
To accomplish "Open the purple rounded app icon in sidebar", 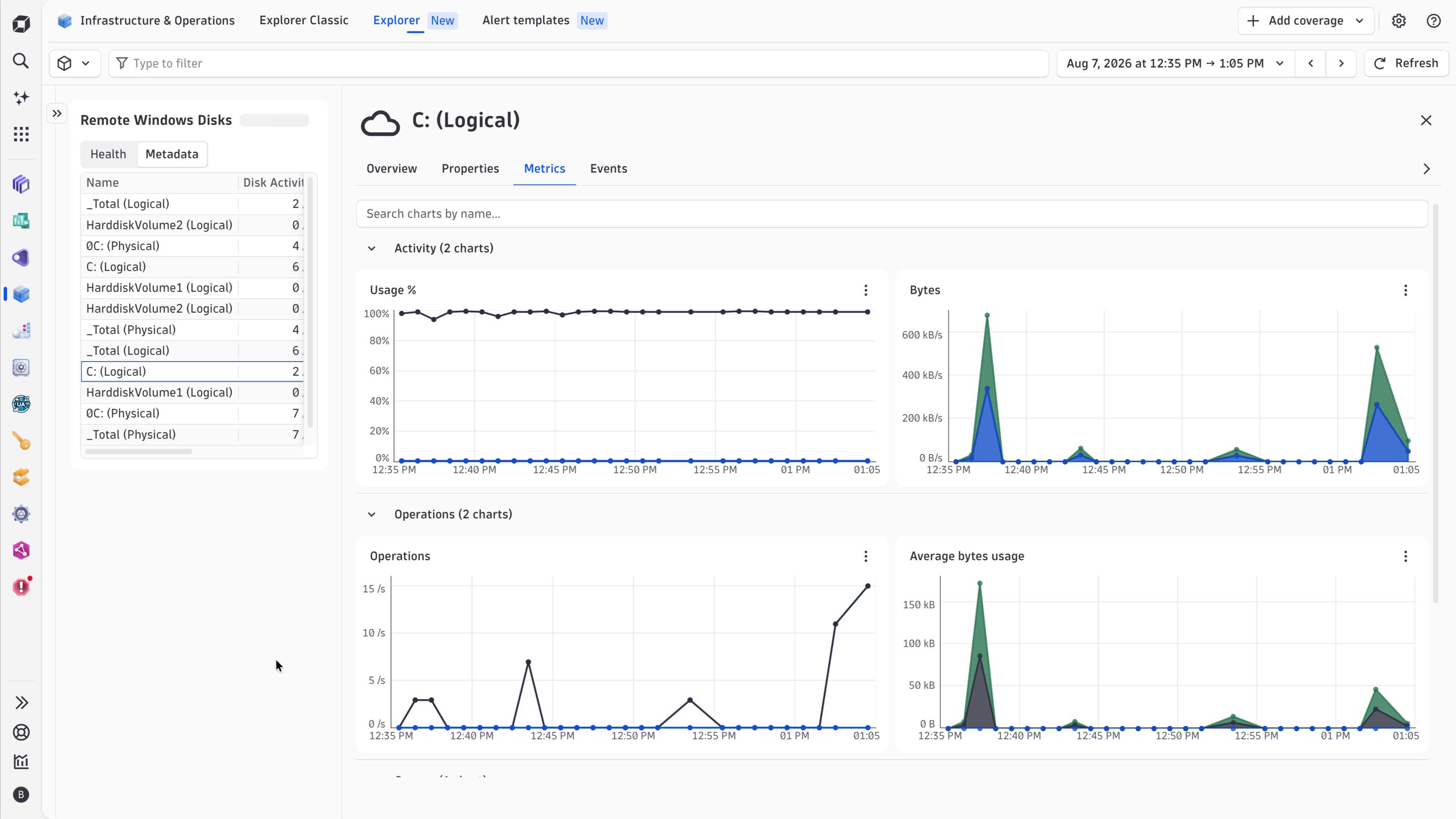I will pos(21,257).
